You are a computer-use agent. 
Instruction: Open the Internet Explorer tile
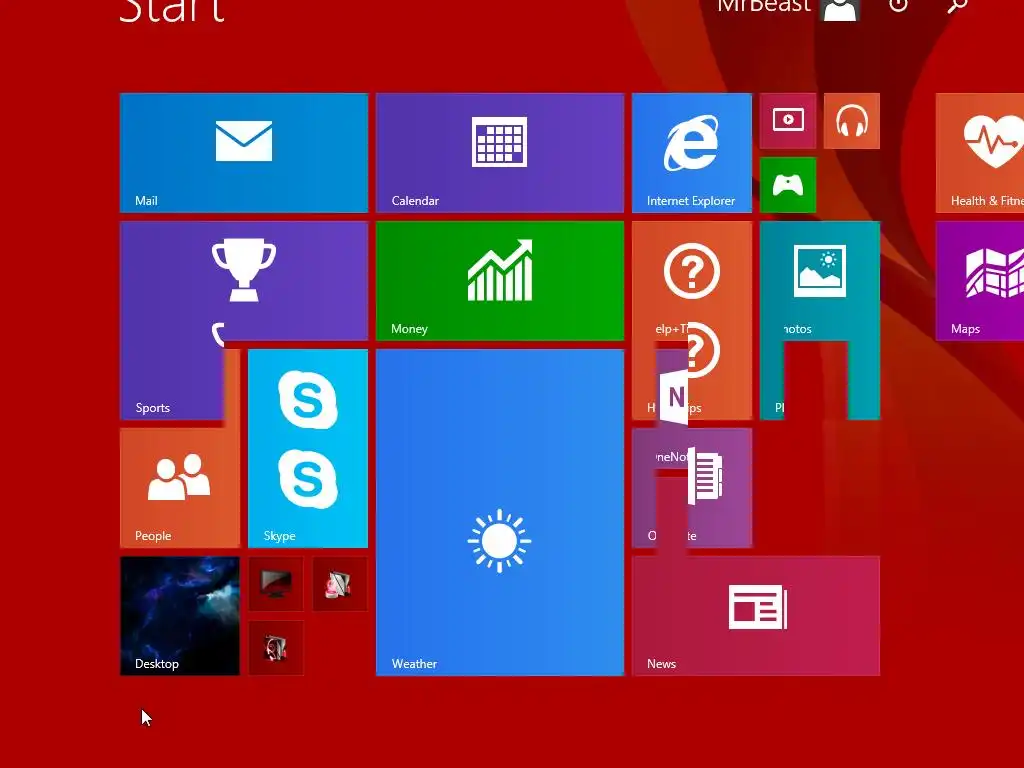692,153
